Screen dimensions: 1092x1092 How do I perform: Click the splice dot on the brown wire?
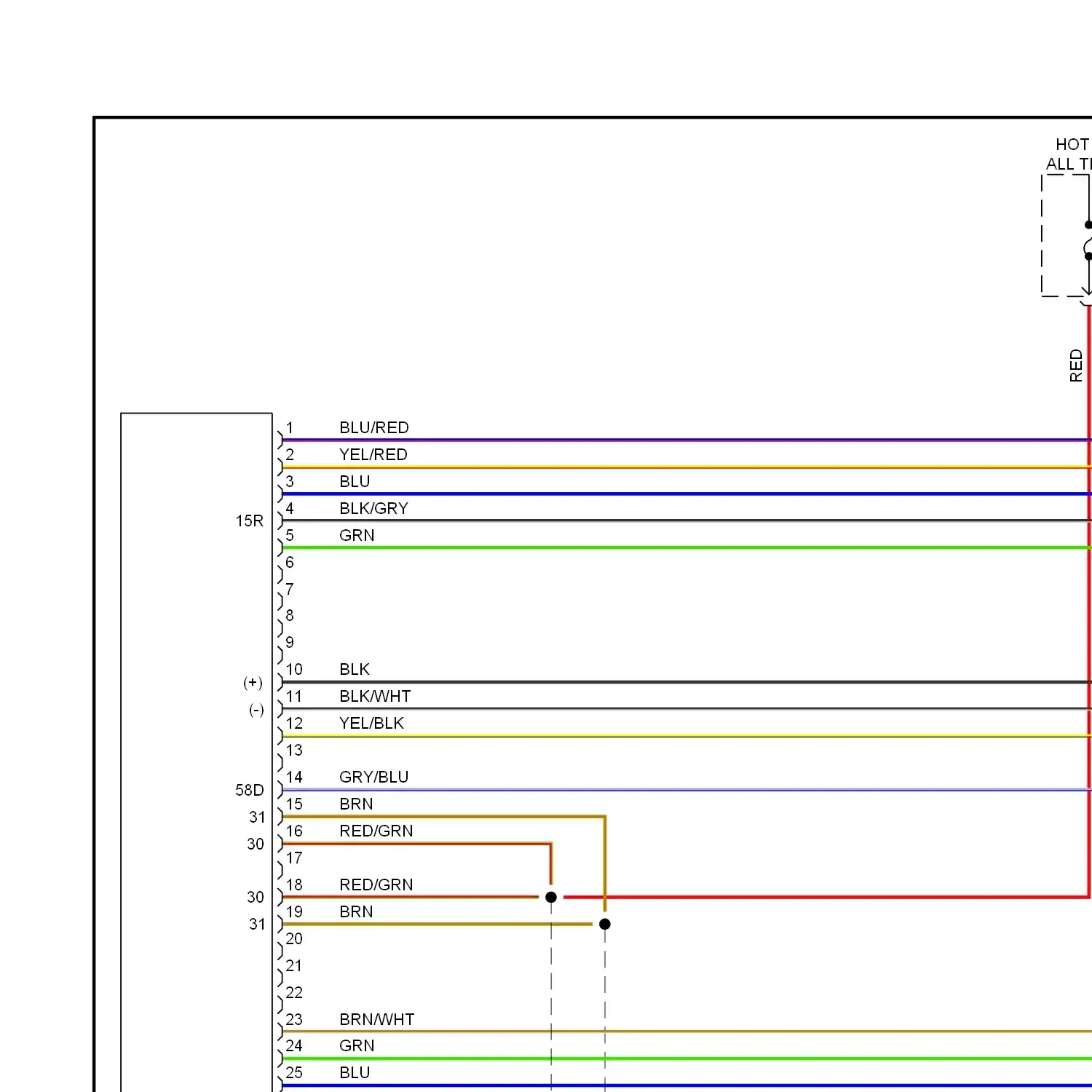605,924
